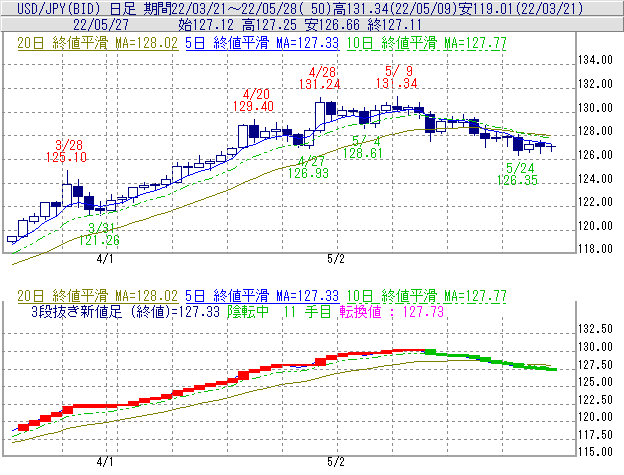
Task: Click the 115.00 axis label in the lower chart
Action: coord(595,452)
